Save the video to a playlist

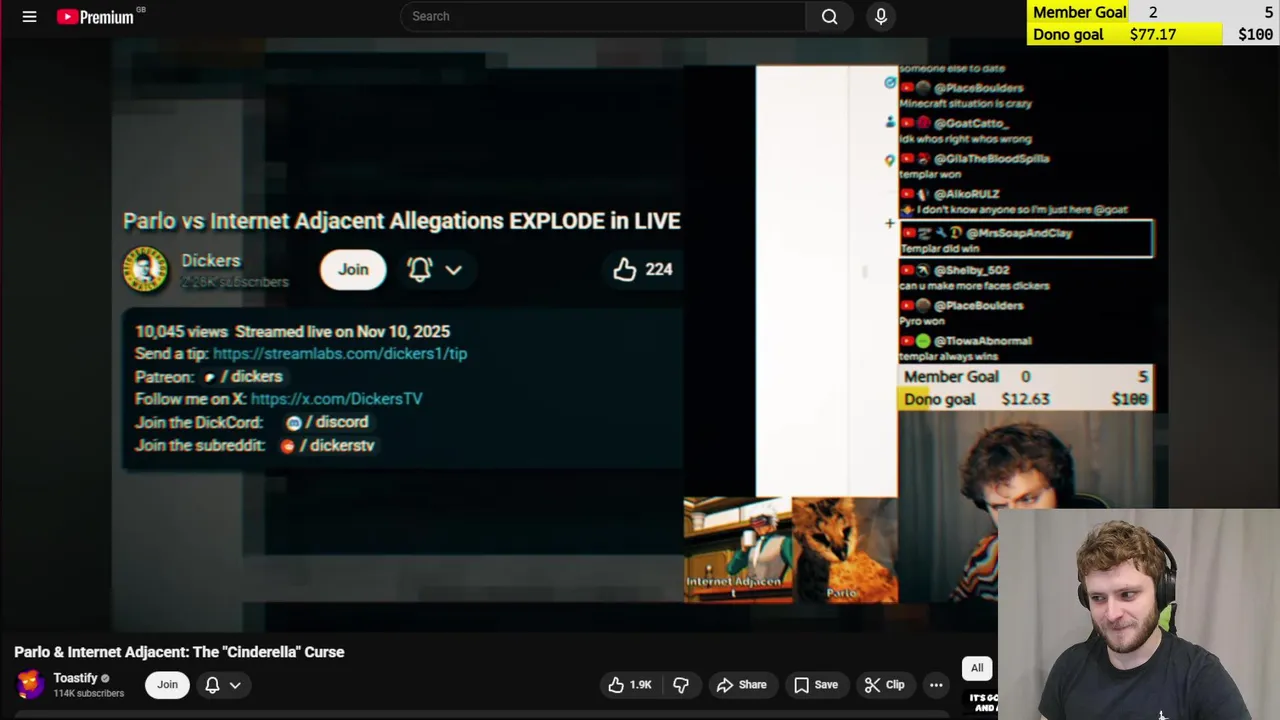pos(816,685)
